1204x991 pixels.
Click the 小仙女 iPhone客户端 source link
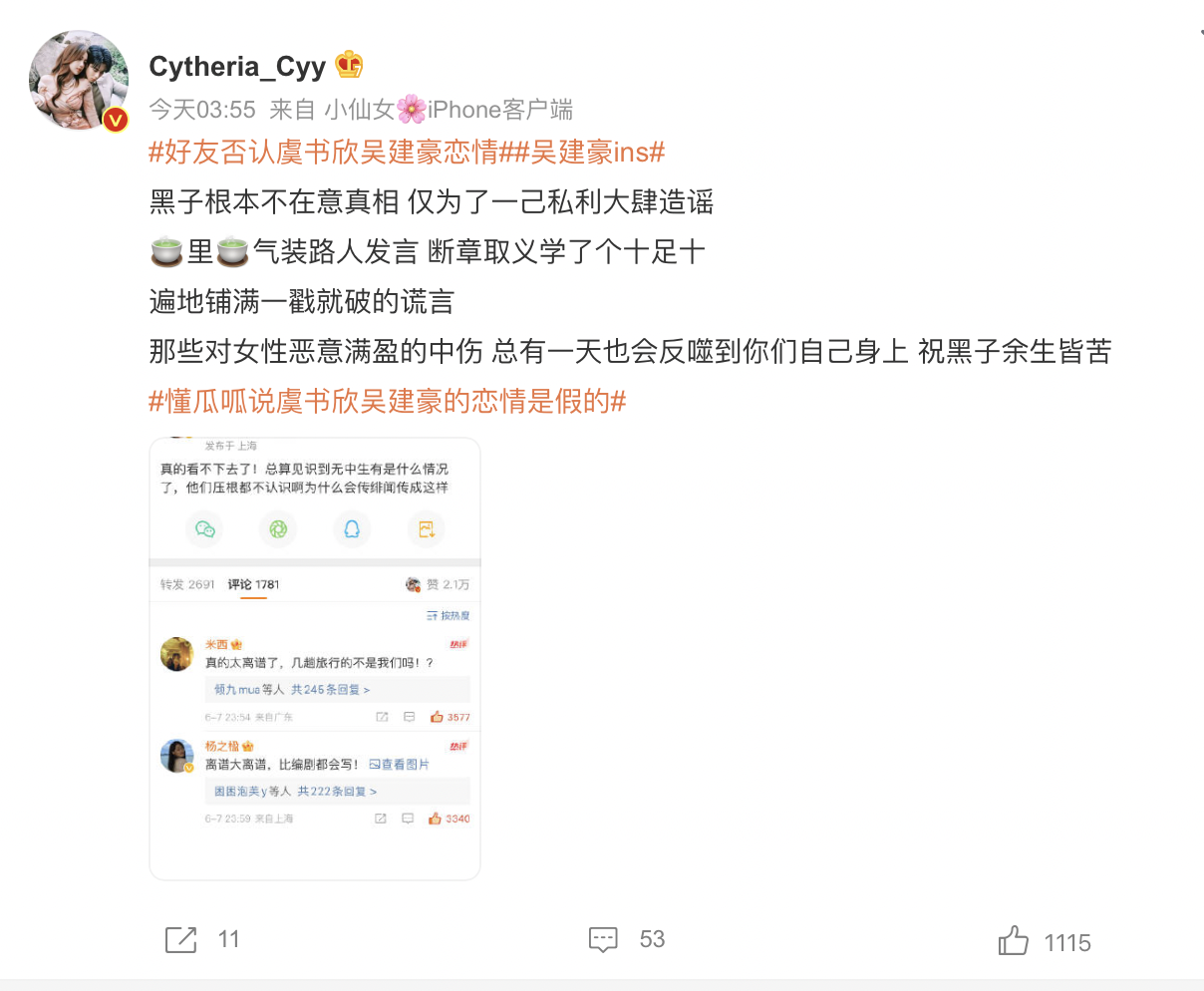[449, 110]
